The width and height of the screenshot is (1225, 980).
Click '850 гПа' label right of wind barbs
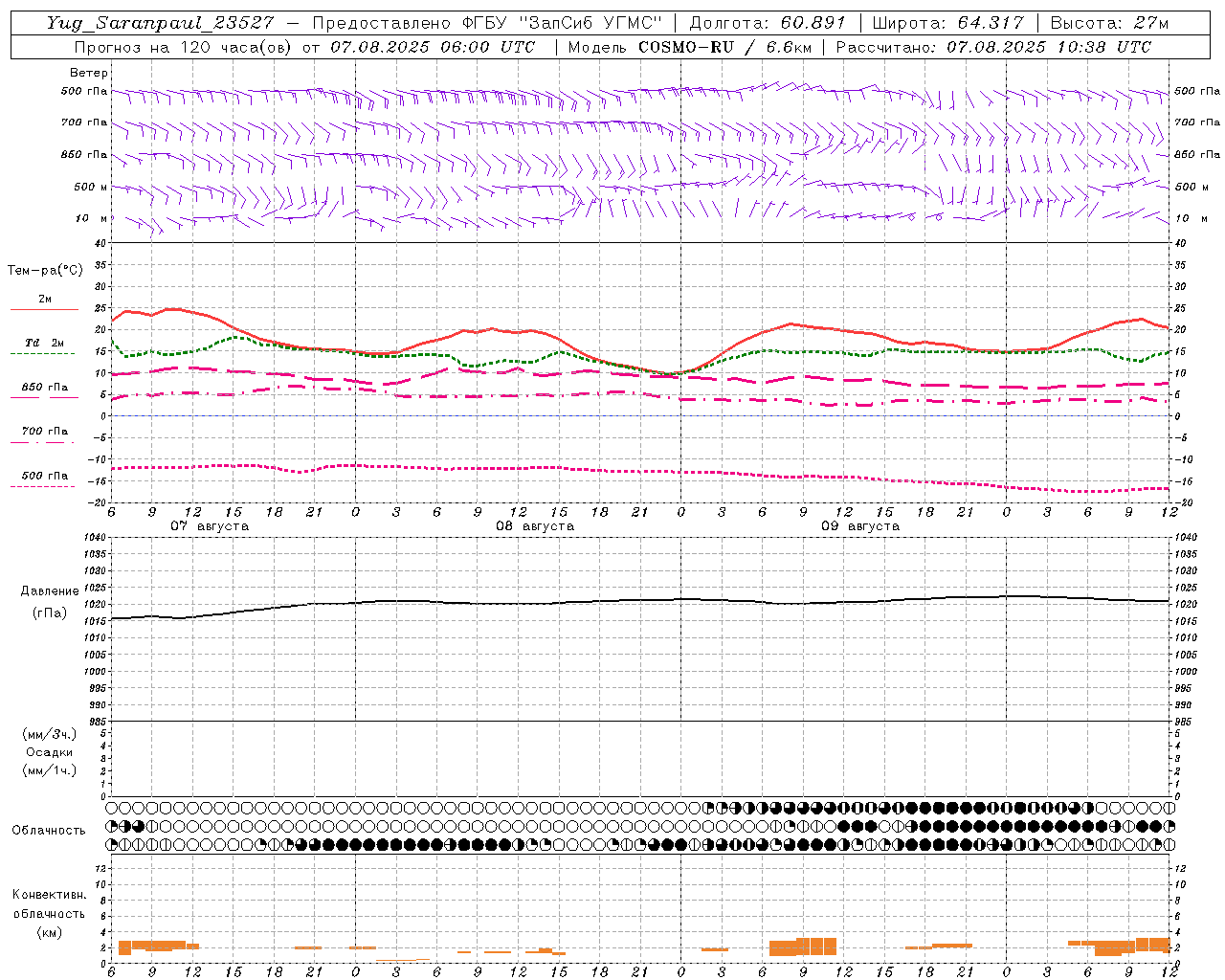tap(1197, 154)
